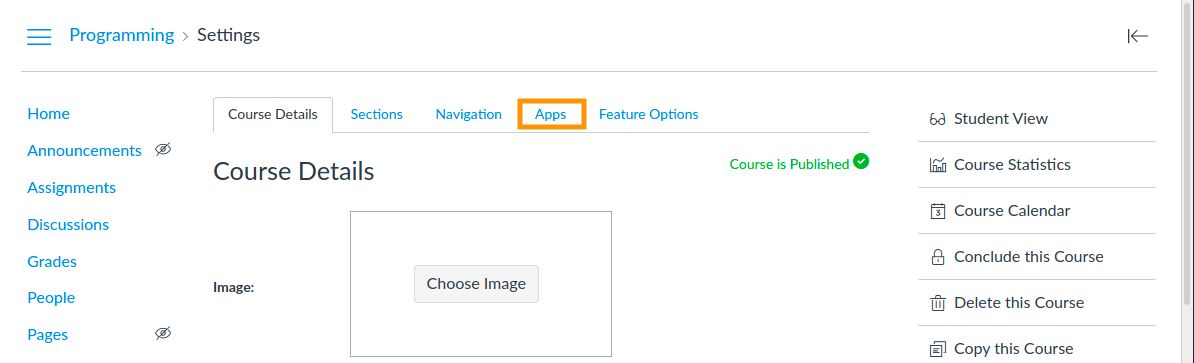The width and height of the screenshot is (1194, 363).
Task: Open the Navigation tab
Action: (468, 114)
